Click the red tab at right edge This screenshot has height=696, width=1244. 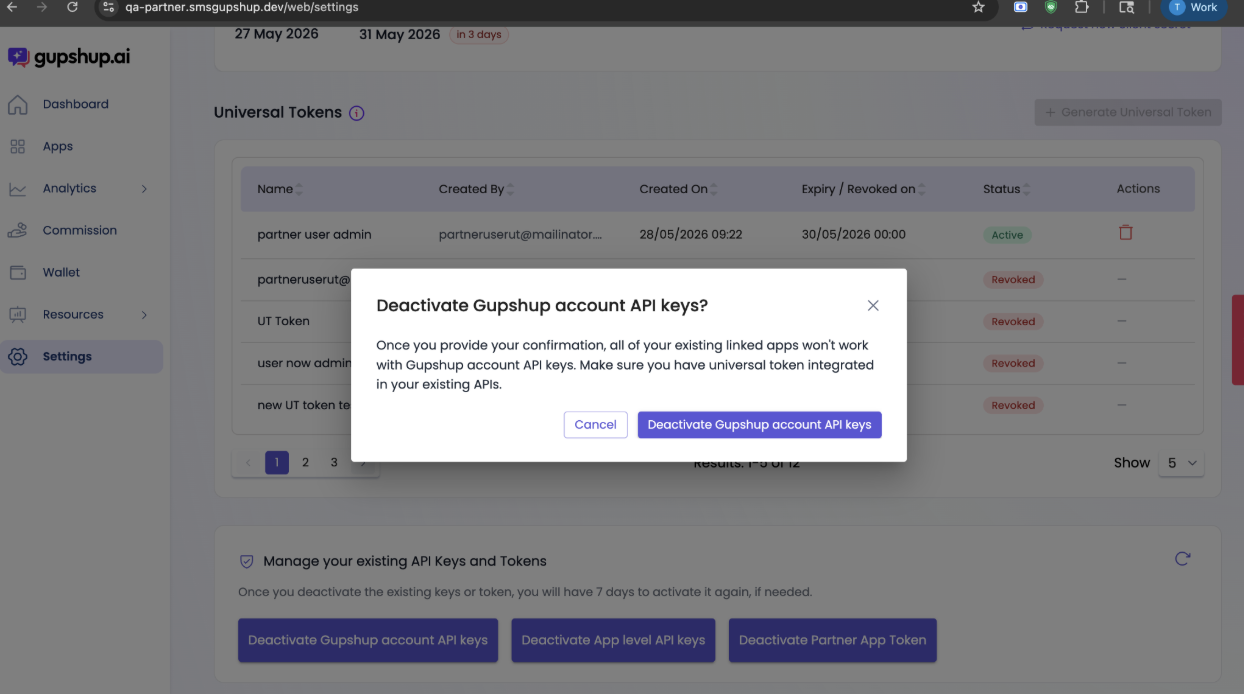(1238, 340)
